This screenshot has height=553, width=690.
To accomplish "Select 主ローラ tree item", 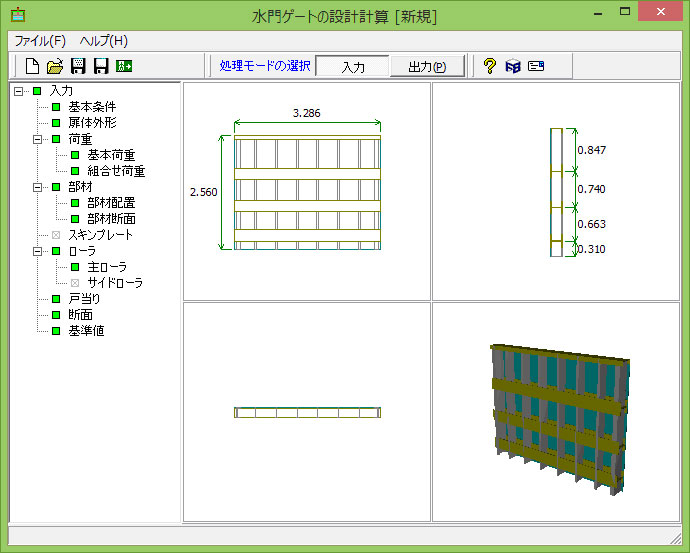I will tap(107, 267).
